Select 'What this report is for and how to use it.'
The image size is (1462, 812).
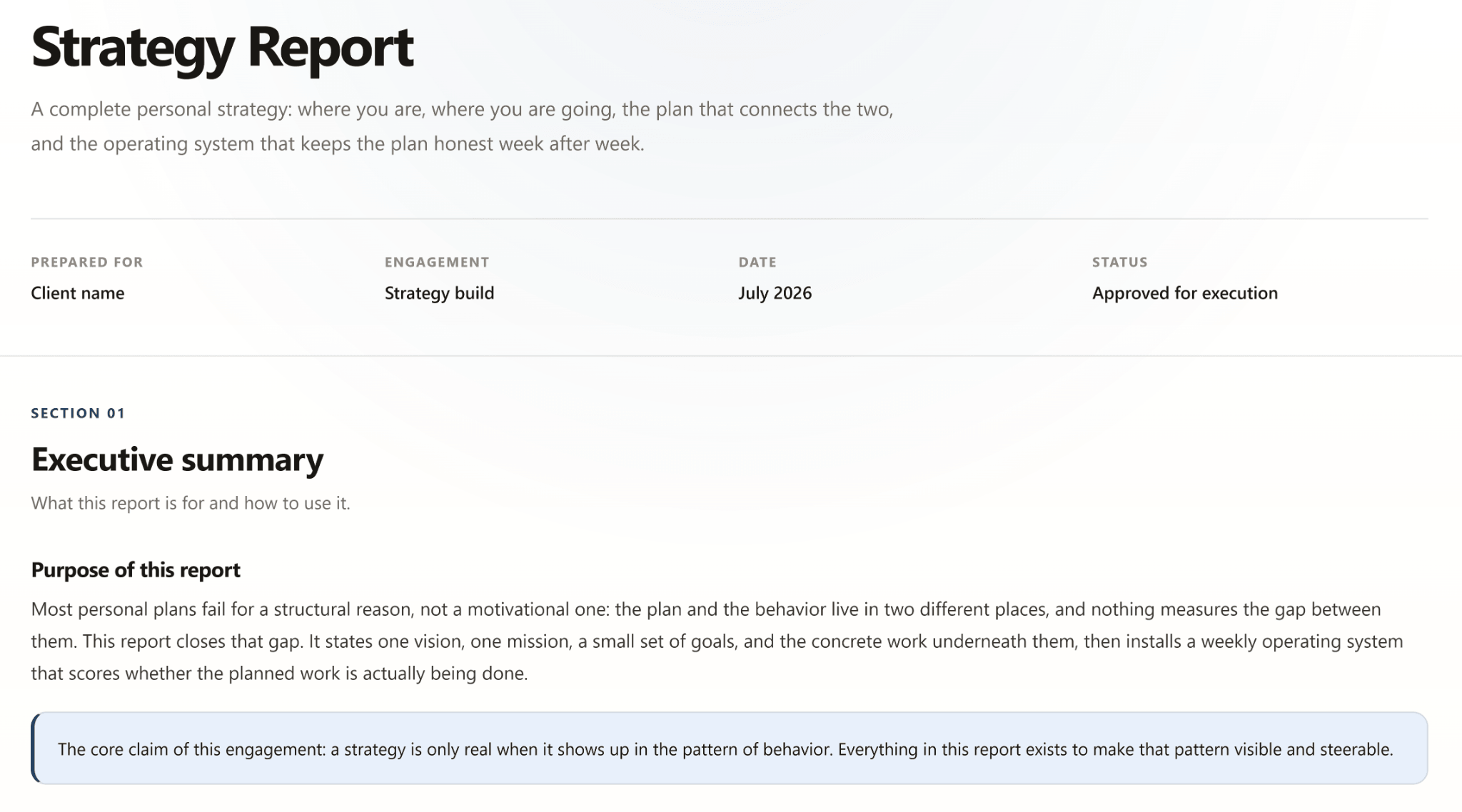(x=191, y=503)
